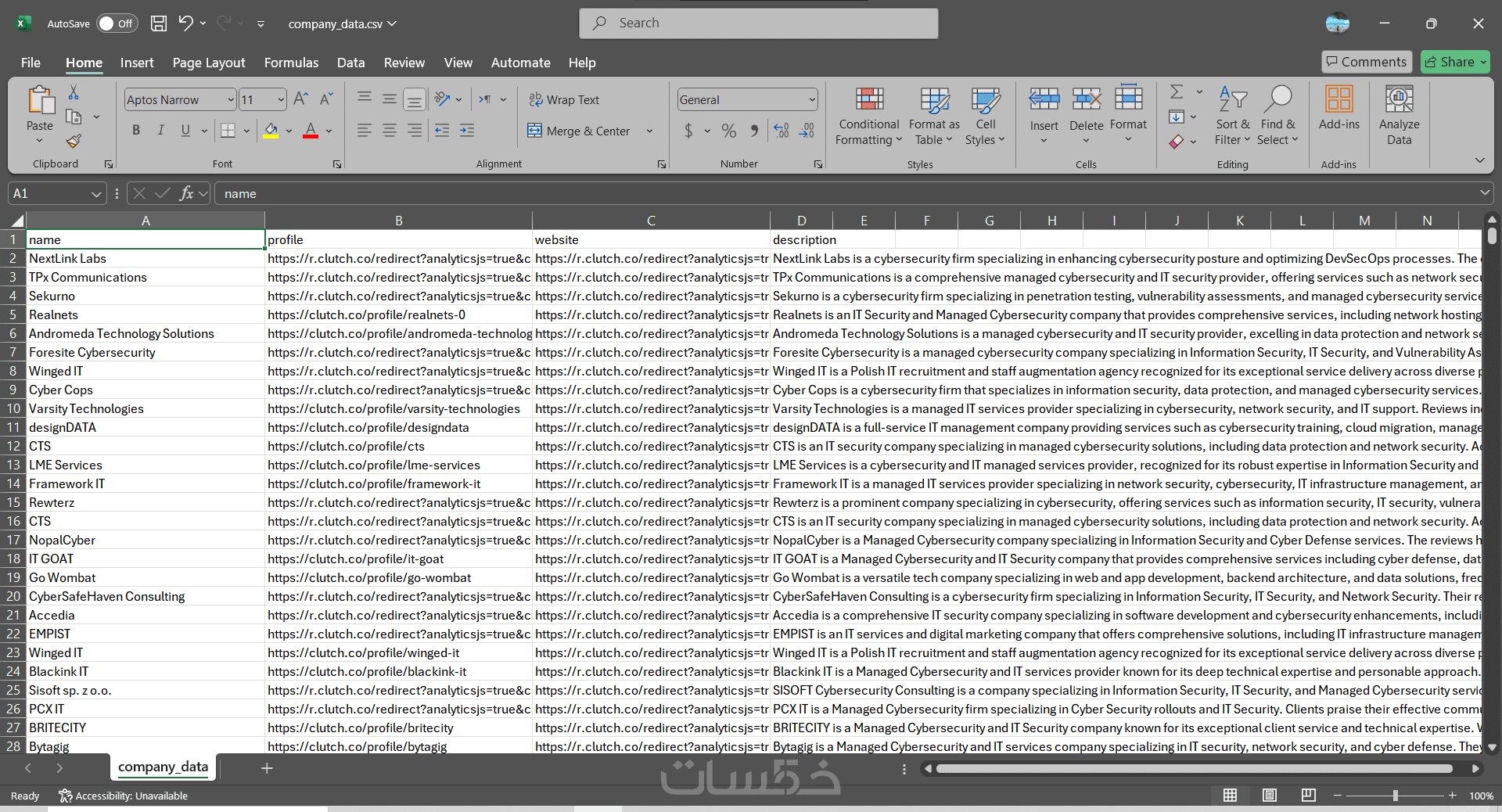Open the File menu
This screenshot has width=1502, height=812.
(31, 63)
